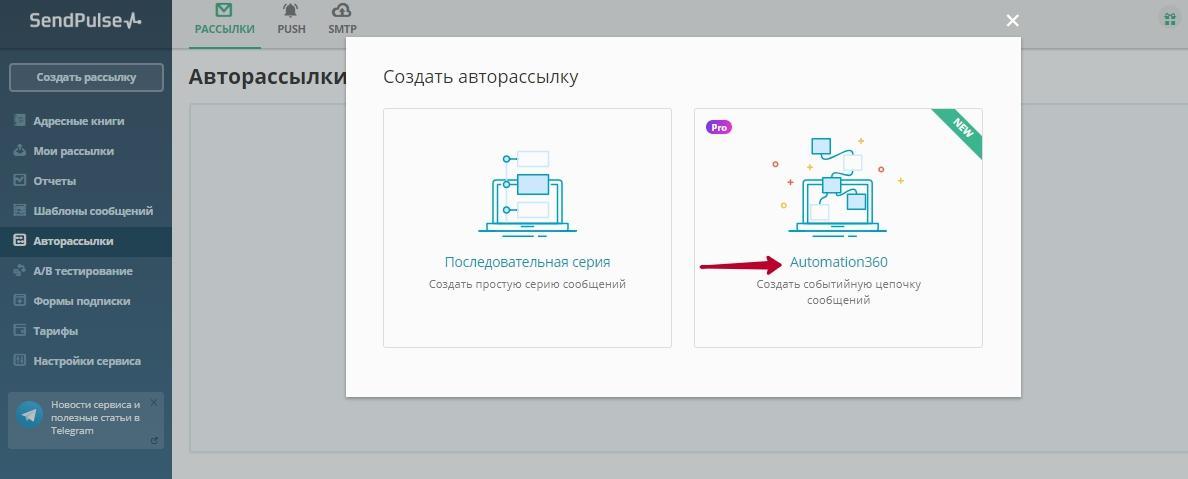Open the SMTP cloud icon
This screenshot has height=479, width=1188.
pos(342,11)
